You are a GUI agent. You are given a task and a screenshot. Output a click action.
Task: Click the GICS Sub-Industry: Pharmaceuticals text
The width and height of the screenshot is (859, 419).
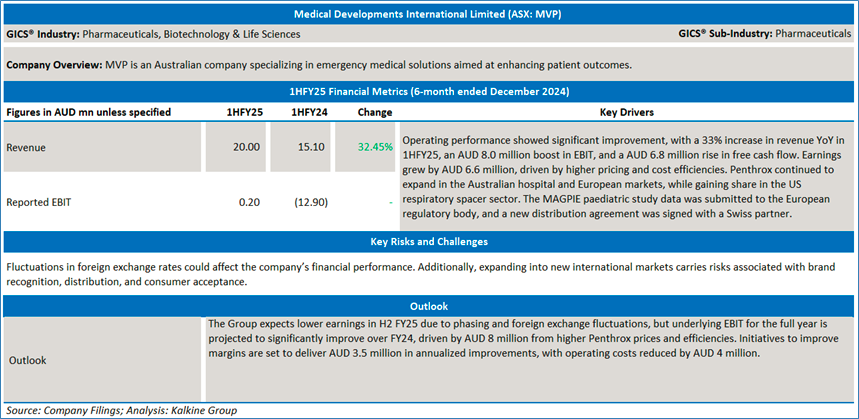tap(765, 33)
